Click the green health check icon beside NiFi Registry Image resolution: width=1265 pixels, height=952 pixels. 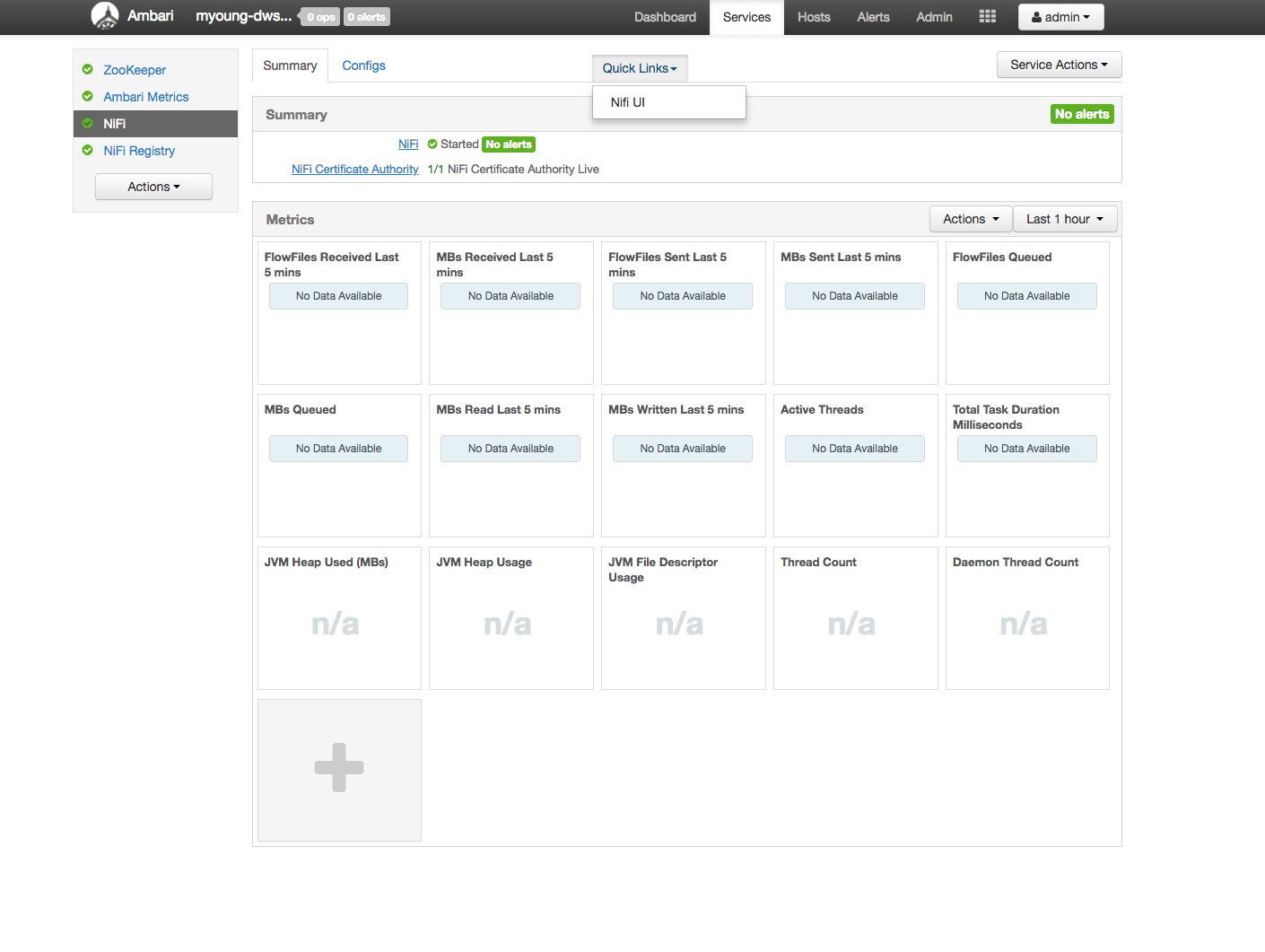[87, 151]
